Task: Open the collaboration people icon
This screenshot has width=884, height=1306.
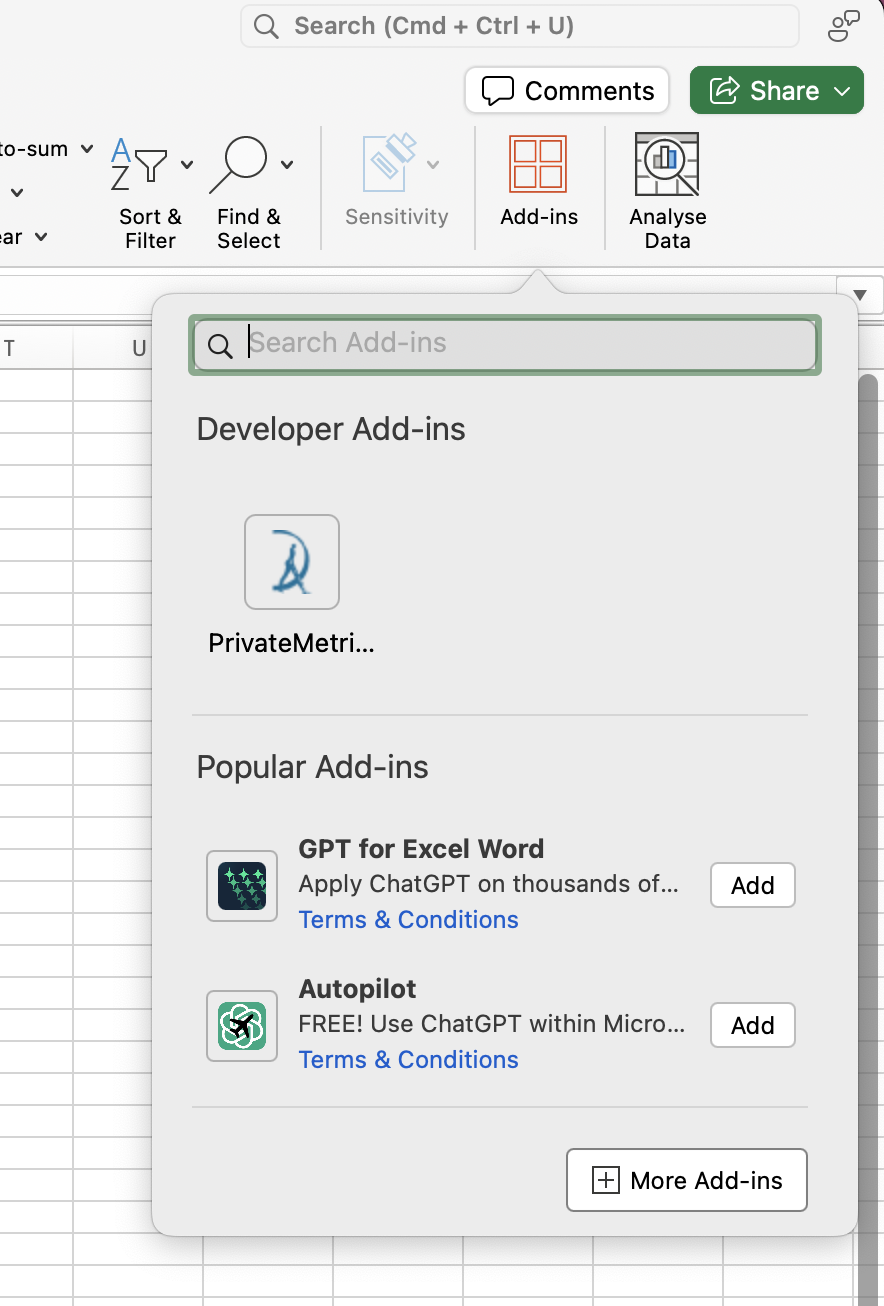Action: [x=843, y=26]
